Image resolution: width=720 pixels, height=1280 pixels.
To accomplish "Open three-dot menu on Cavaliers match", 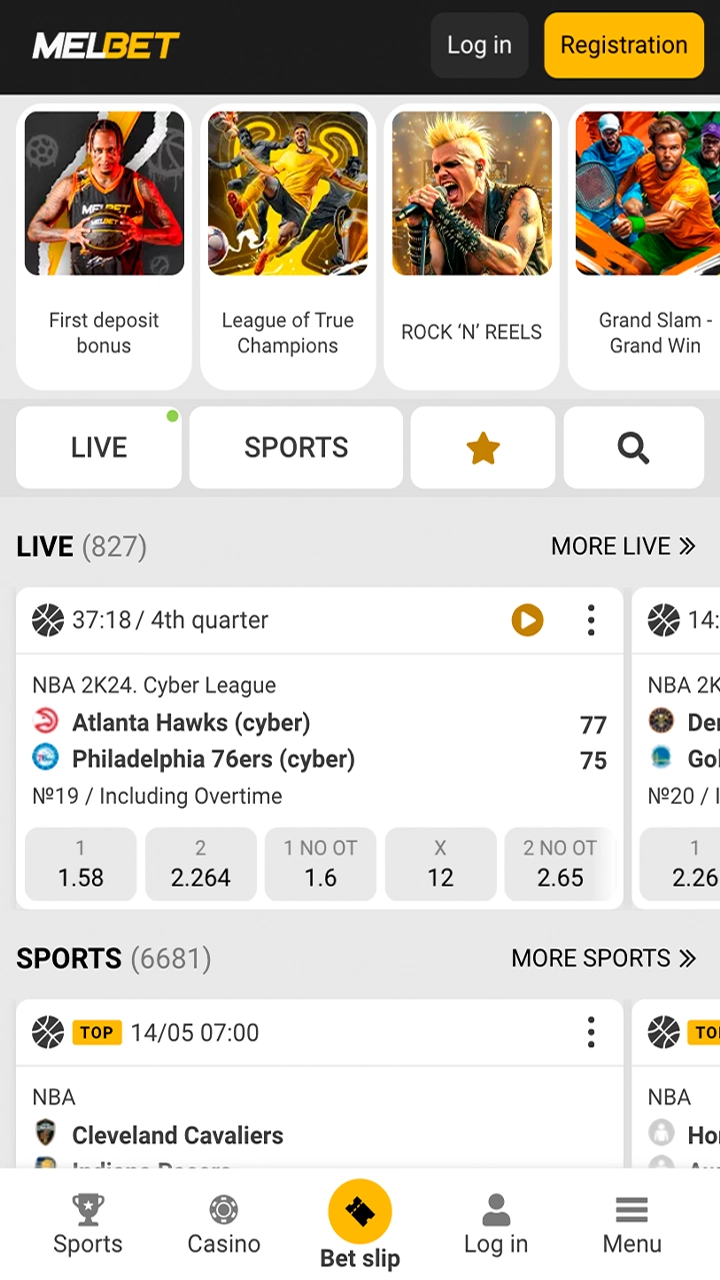I will [591, 1032].
